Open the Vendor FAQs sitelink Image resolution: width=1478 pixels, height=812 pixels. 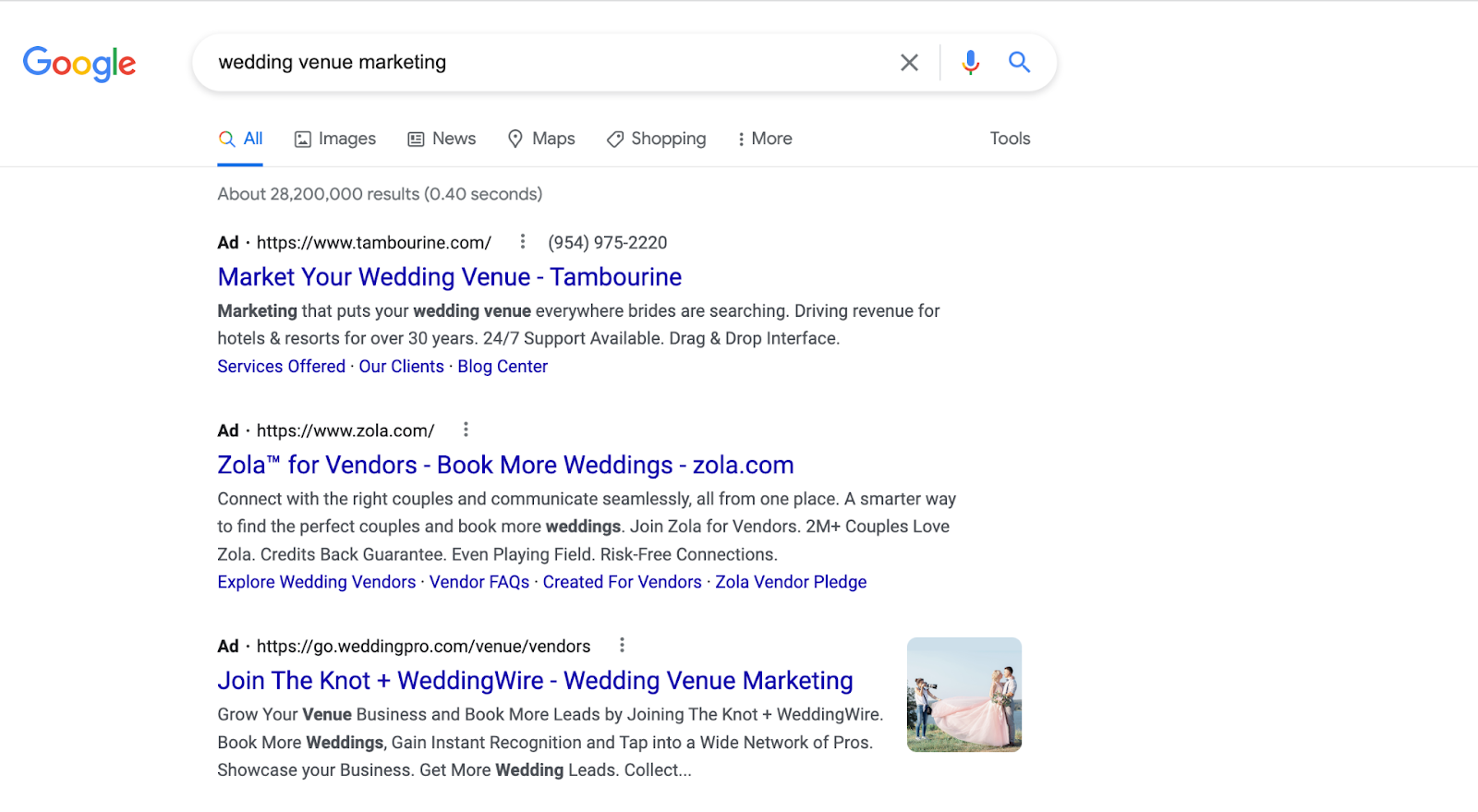(479, 582)
